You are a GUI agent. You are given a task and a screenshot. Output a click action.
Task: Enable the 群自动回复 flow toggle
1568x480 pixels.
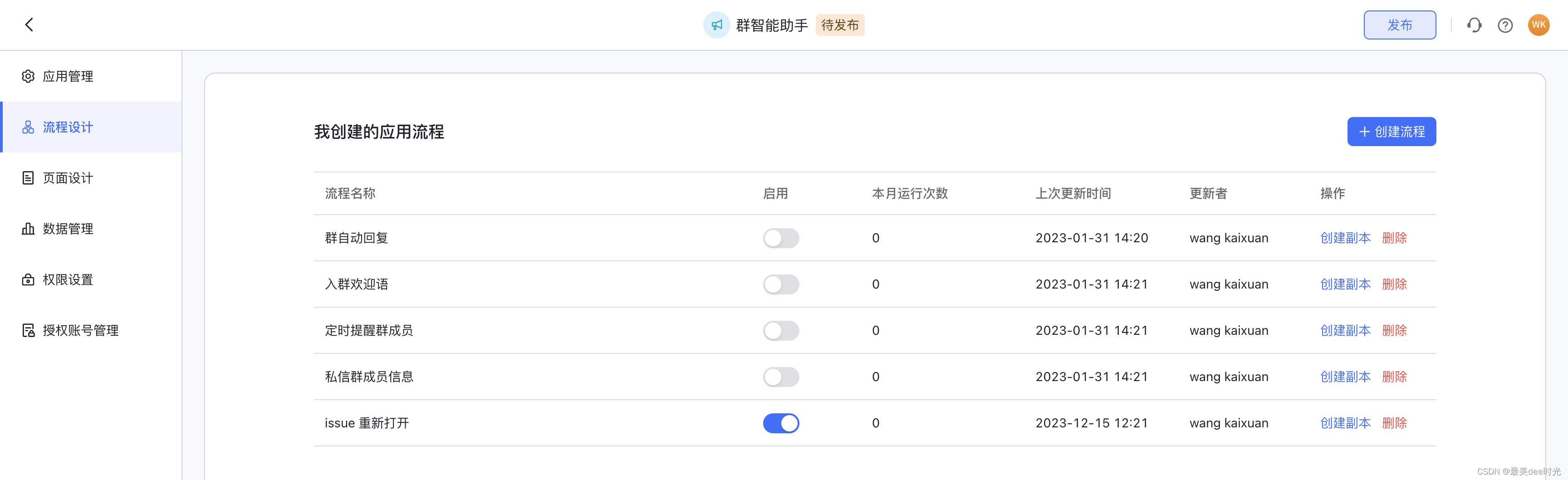pos(781,238)
